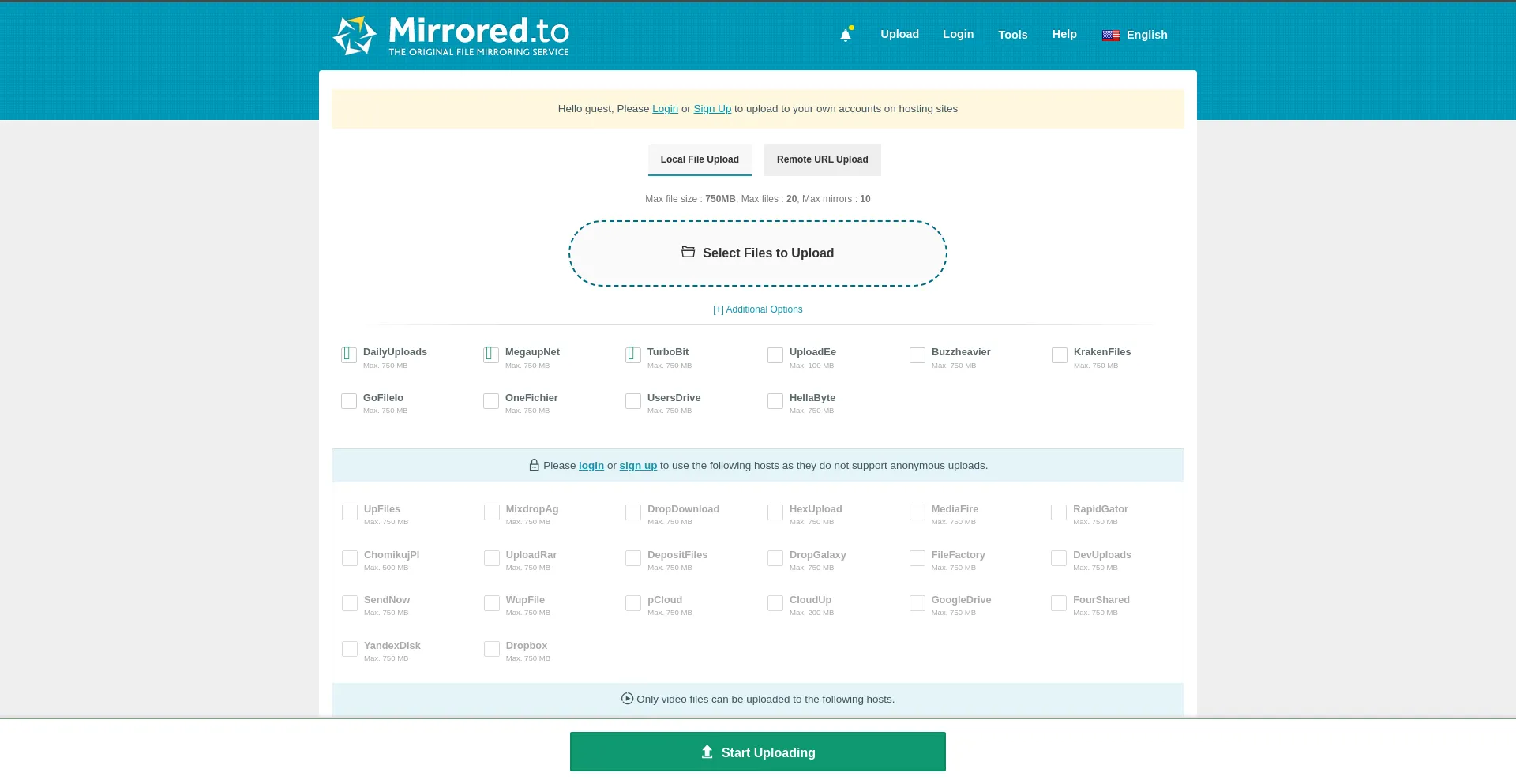Follow the Login link in guest banner

pyautogui.click(x=665, y=109)
